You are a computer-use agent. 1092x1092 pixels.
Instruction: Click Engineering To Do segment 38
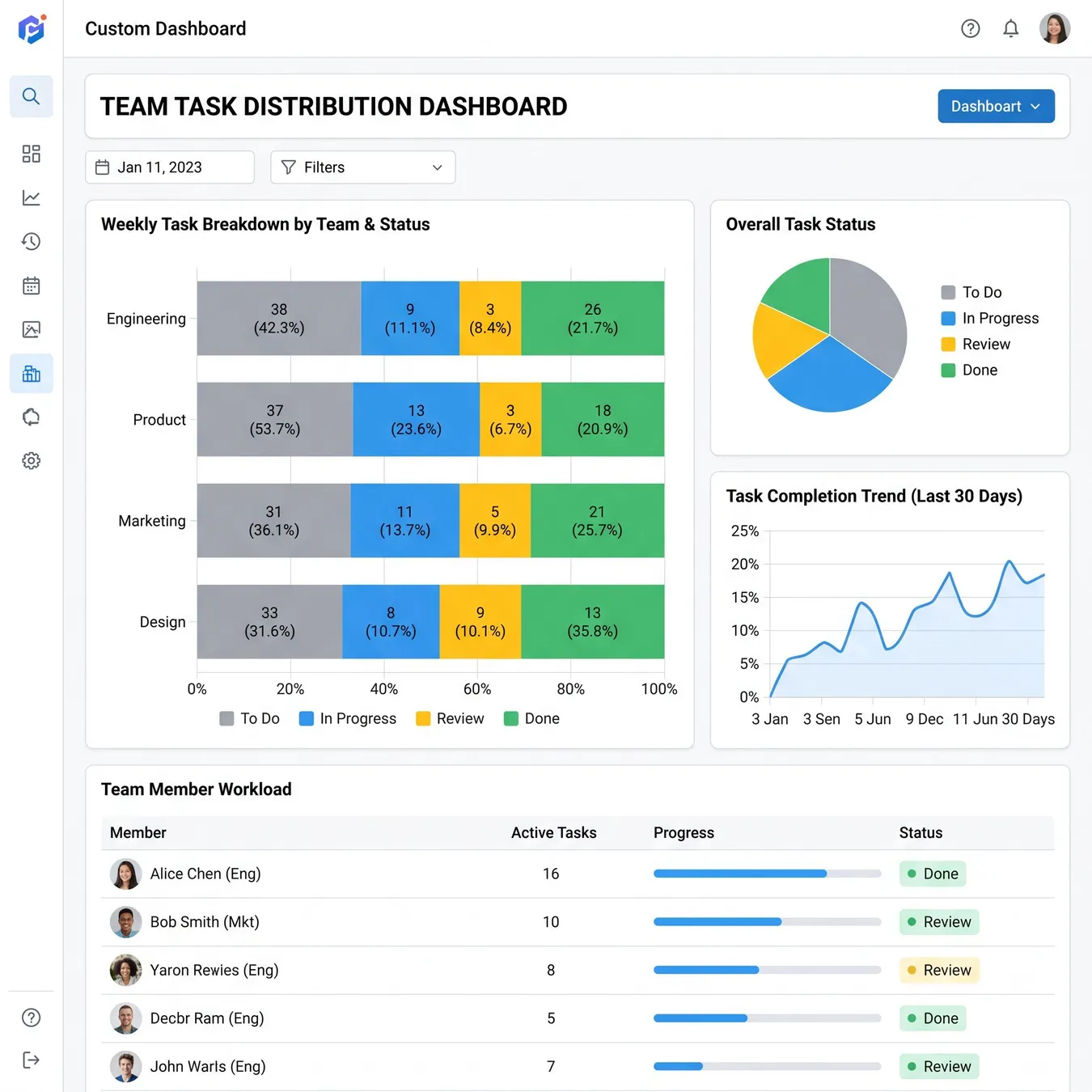tap(279, 319)
